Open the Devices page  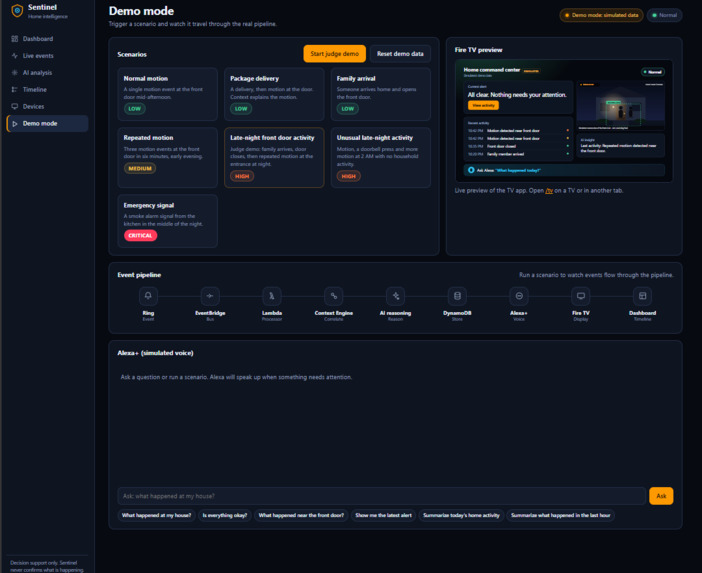coord(47,107)
